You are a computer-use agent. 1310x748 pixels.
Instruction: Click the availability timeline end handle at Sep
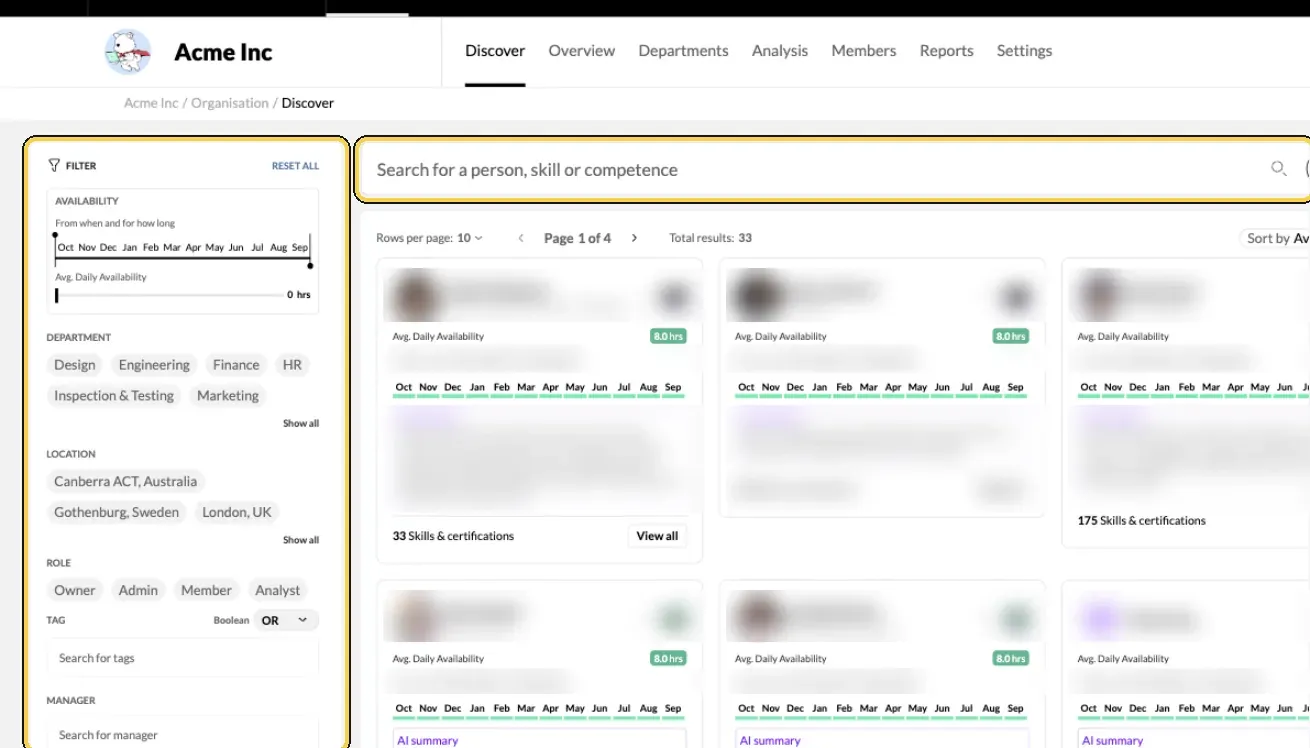click(310, 266)
